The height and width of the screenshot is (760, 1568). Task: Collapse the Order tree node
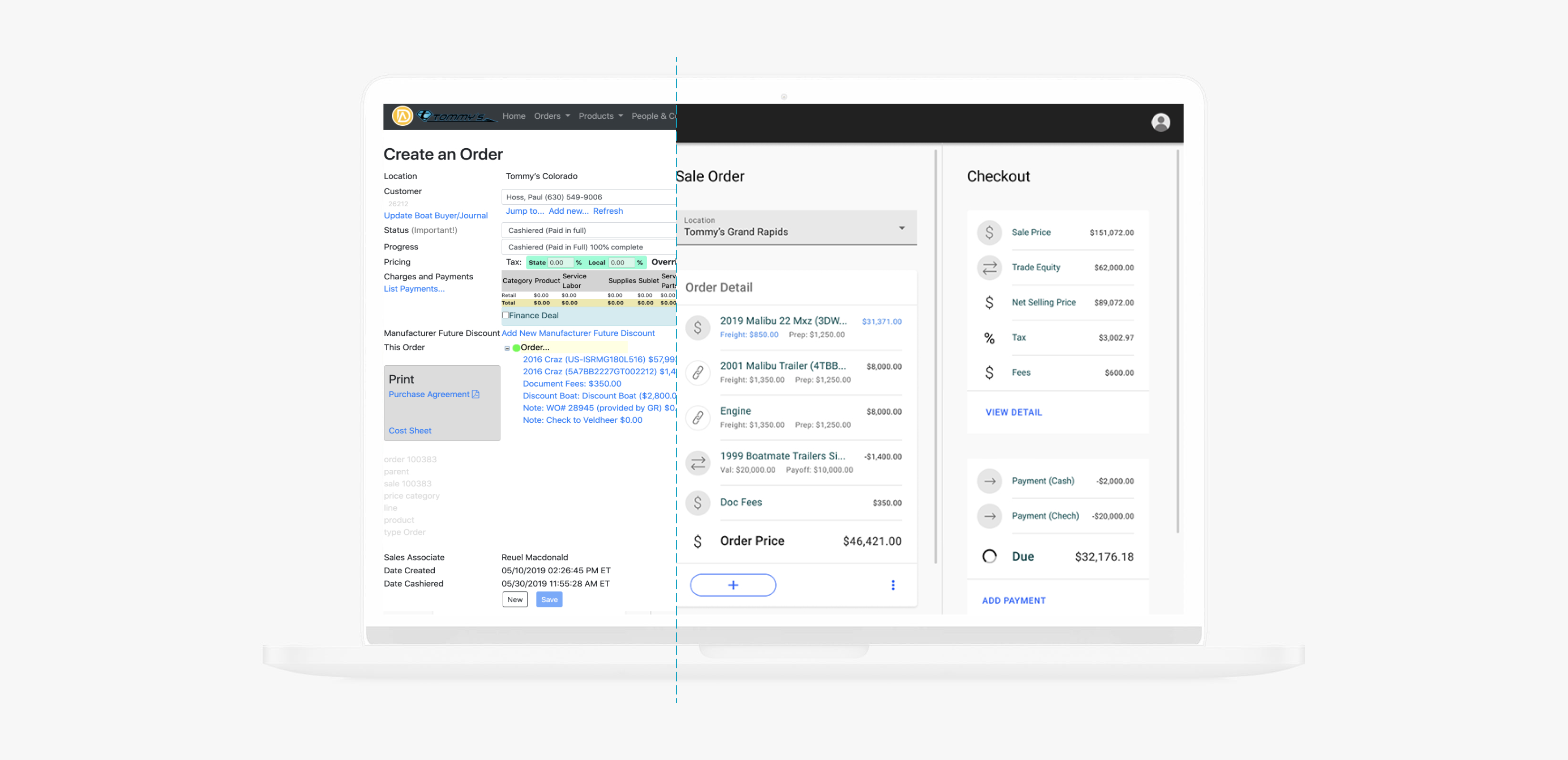click(x=507, y=348)
